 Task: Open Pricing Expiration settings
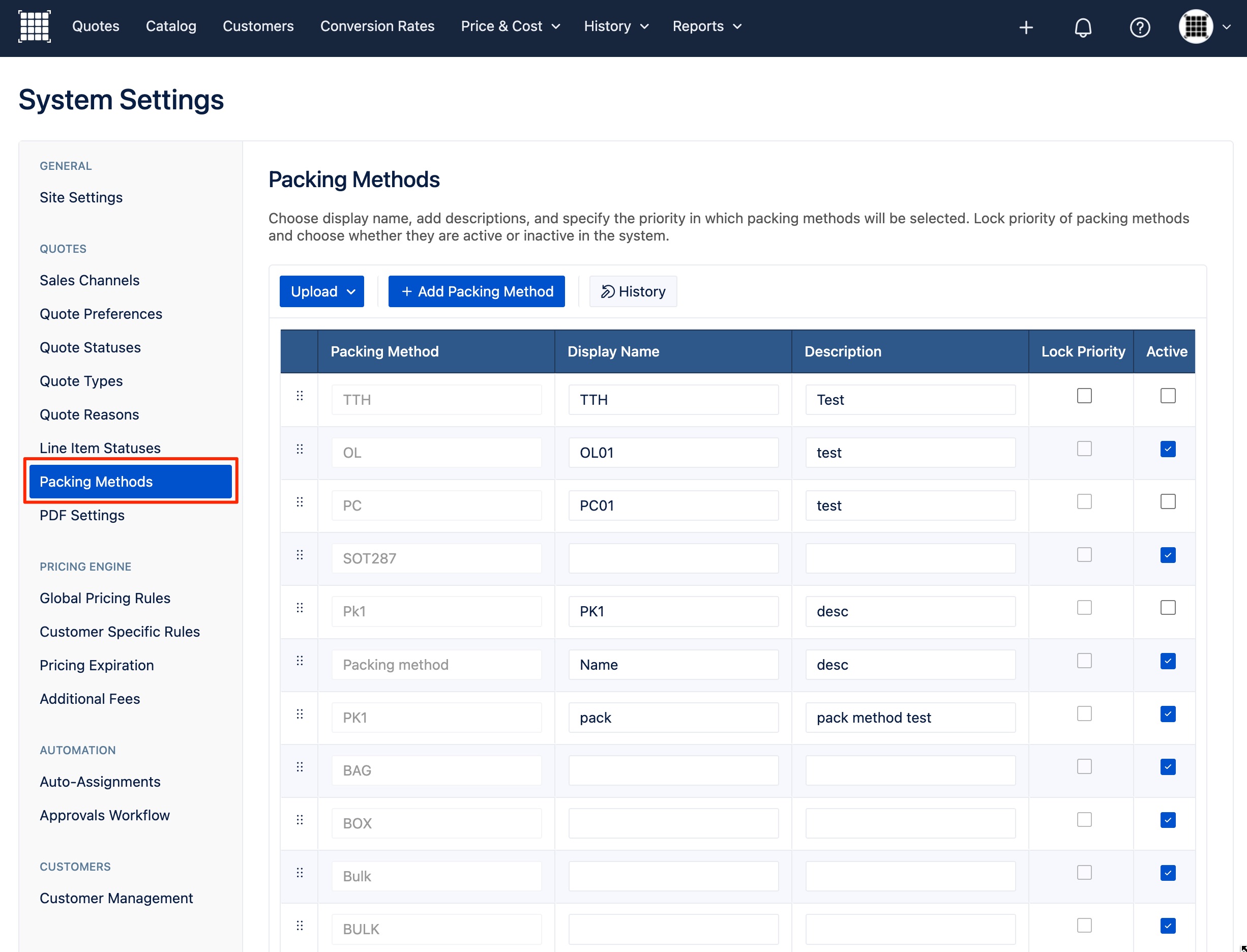coord(97,665)
